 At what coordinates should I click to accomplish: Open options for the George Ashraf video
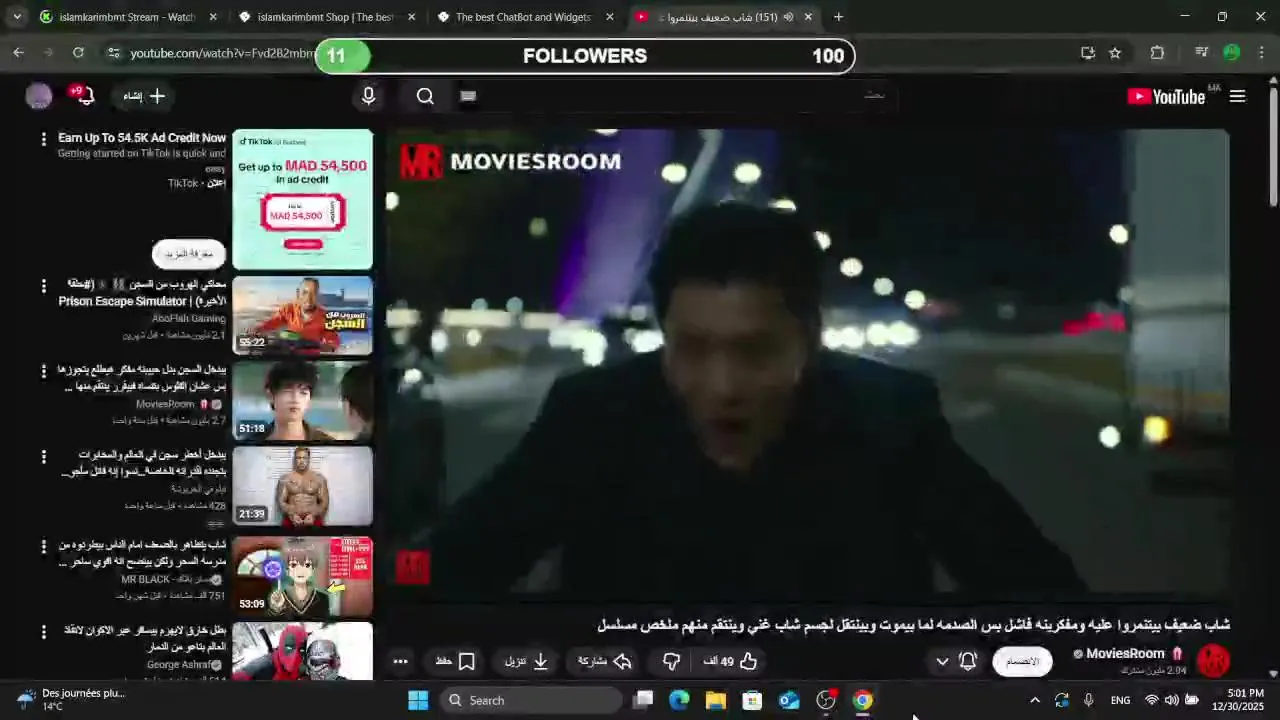pos(43,632)
